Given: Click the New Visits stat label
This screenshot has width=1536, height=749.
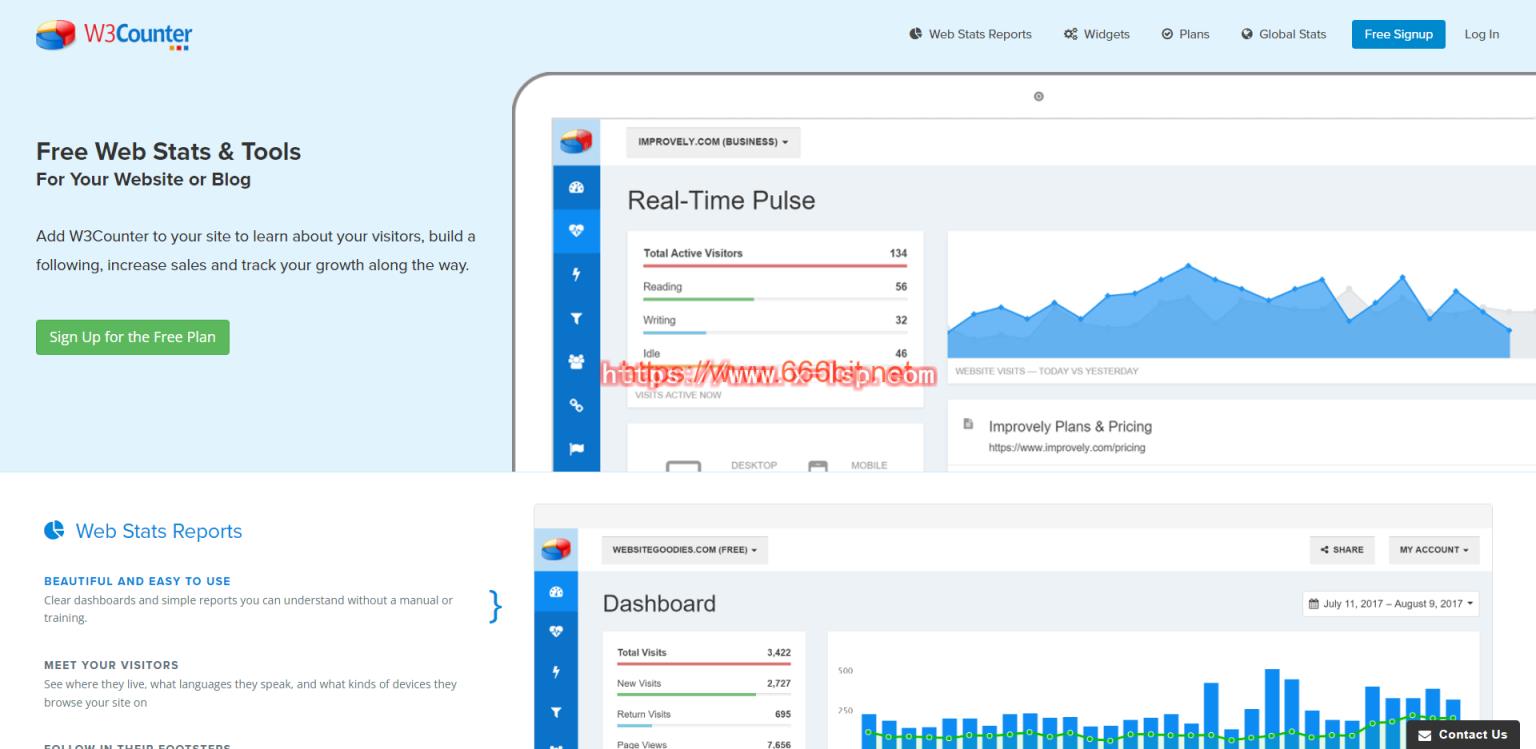Looking at the screenshot, I should (x=639, y=684).
